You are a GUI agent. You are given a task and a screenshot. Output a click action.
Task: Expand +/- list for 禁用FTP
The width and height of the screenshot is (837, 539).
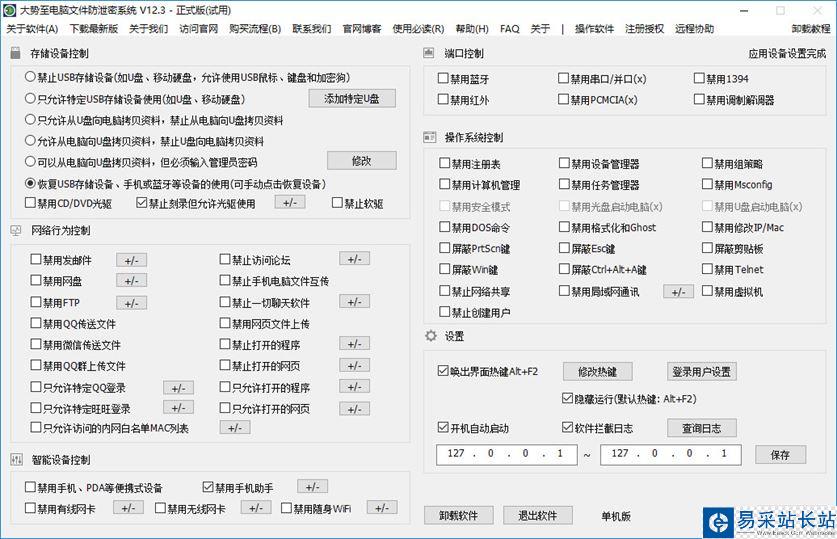click(x=131, y=303)
